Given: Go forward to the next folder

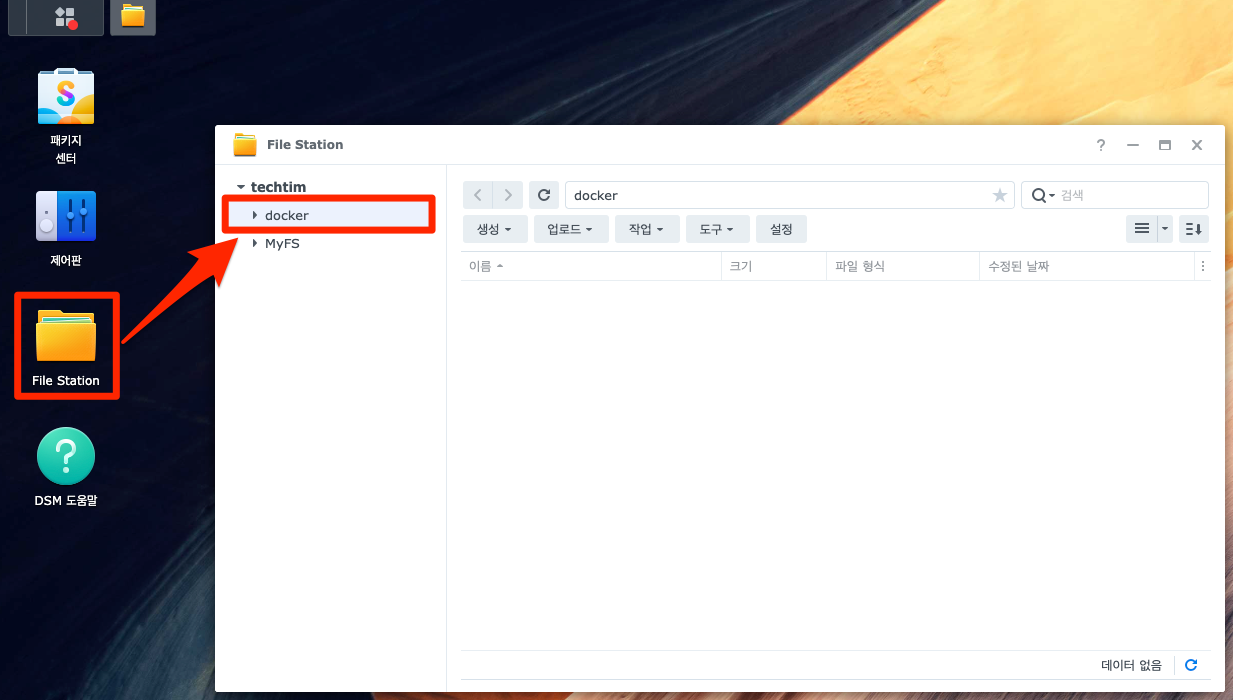Looking at the screenshot, I should pyautogui.click(x=508, y=195).
